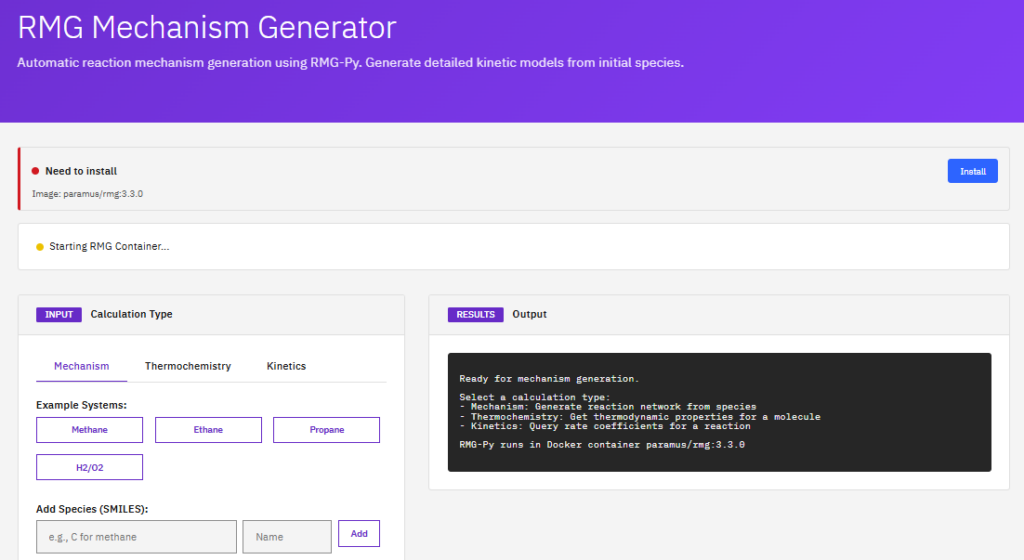Click the blue Install button
Viewport: 1024px width, 560px height.
tap(972, 171)
